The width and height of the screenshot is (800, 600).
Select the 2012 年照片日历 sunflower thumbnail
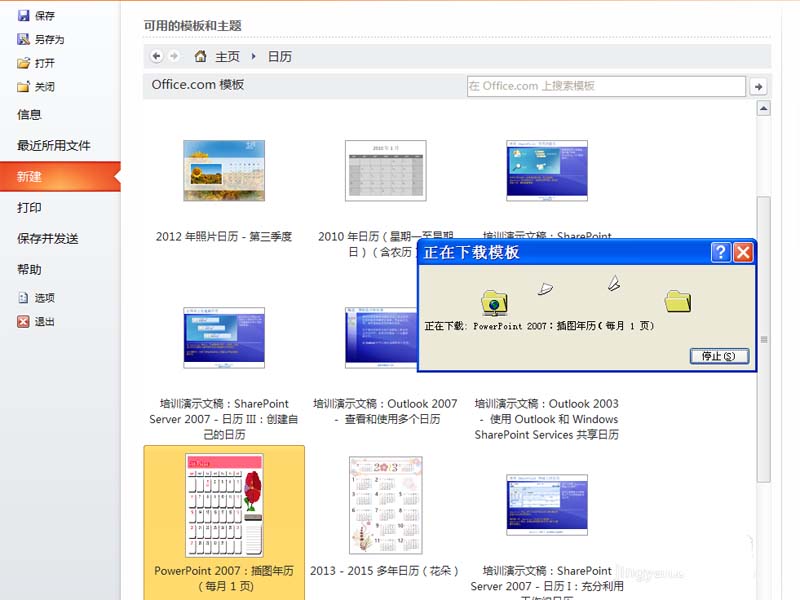coord(224,170)
